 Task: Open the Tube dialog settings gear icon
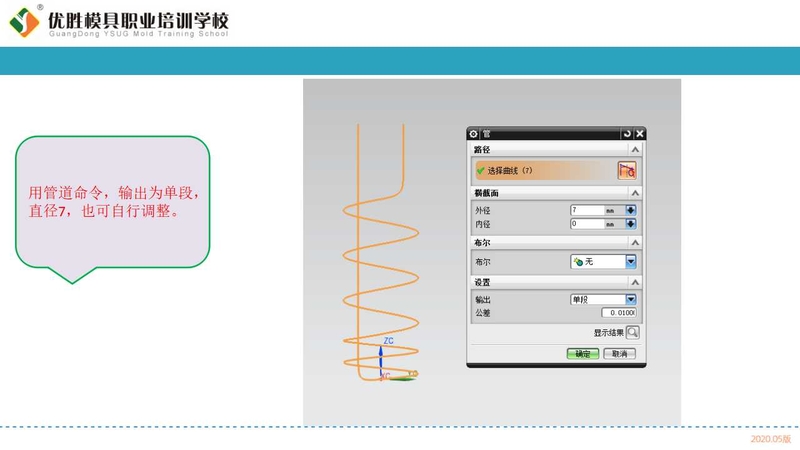pos(473,134)
